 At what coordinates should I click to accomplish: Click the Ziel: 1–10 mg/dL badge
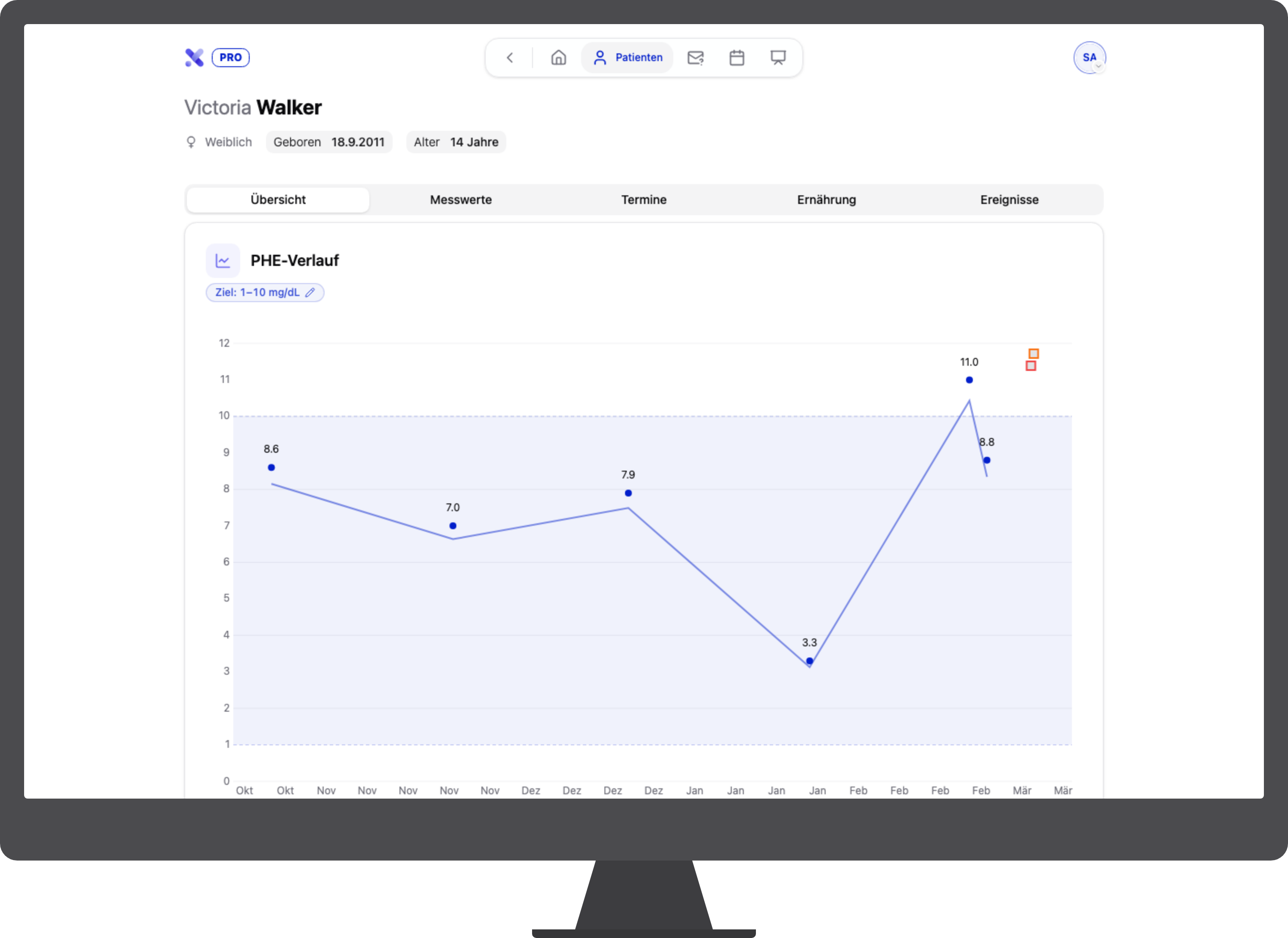click(x=257, y=293)
